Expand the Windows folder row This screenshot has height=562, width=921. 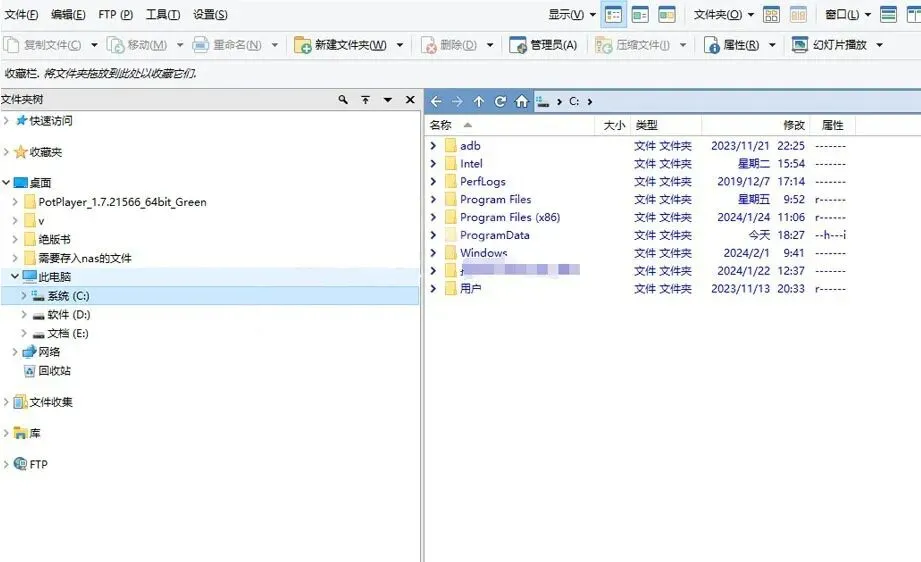click(433, 253)
